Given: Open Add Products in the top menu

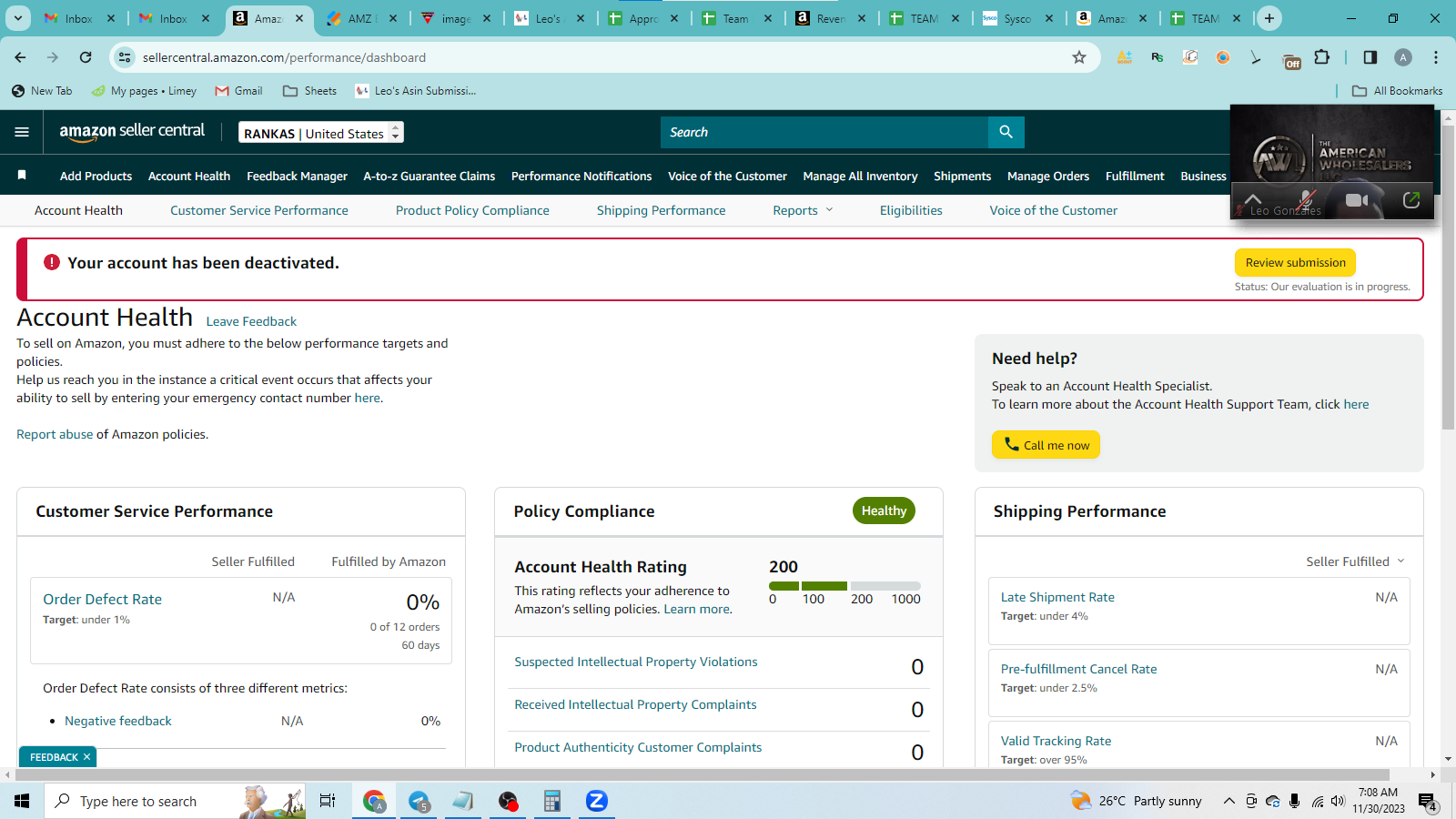Looking at the screenshot, I should coord(96,177).
